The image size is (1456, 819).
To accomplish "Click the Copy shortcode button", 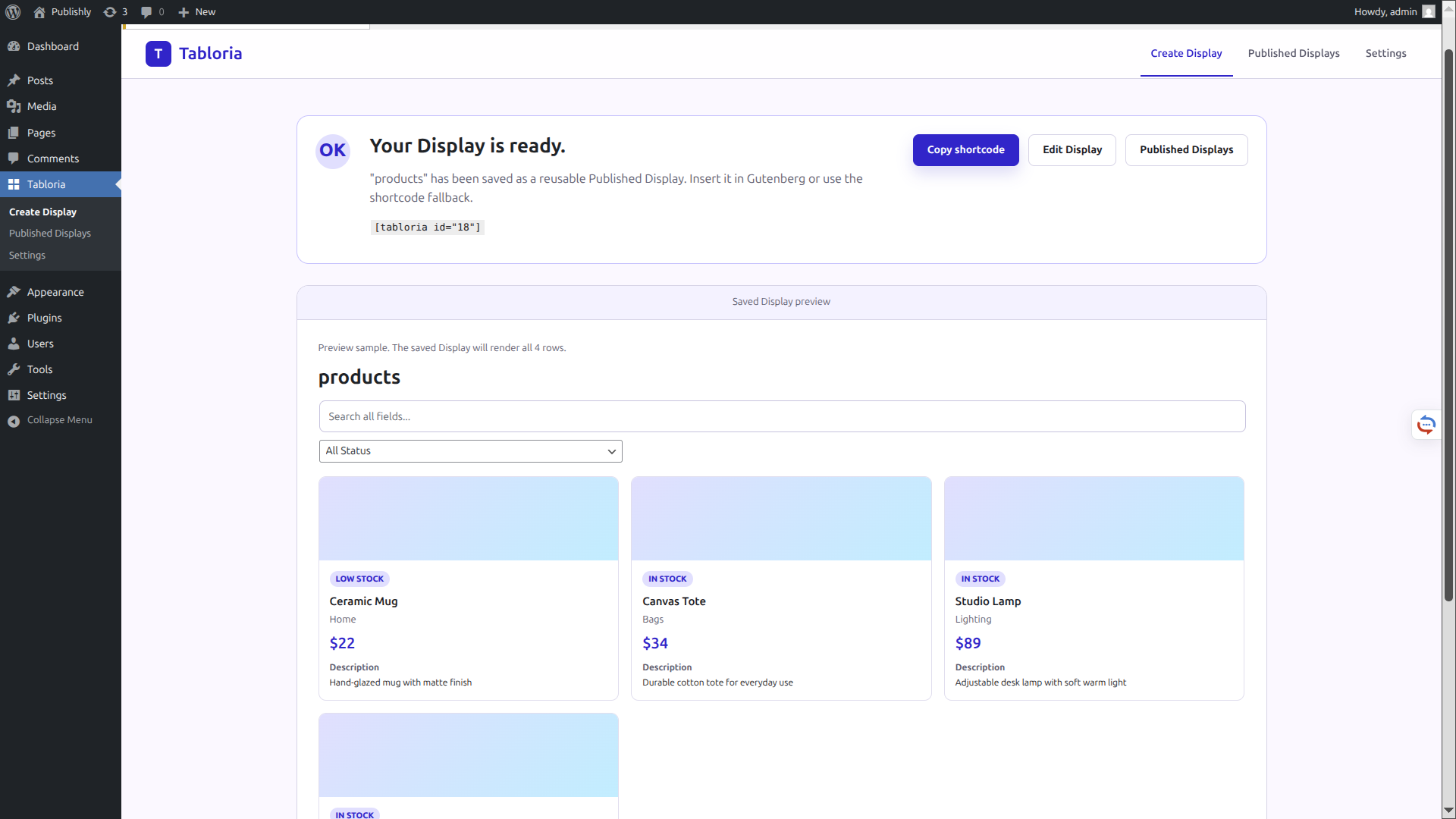I will point(965,150).
